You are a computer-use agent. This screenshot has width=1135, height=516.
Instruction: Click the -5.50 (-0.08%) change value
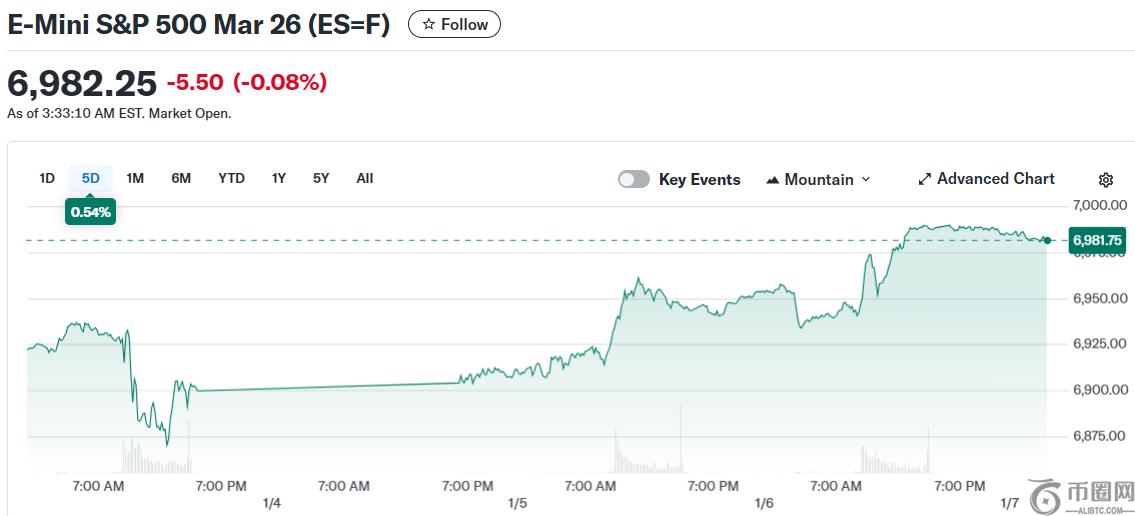click(x=247, y=83)
